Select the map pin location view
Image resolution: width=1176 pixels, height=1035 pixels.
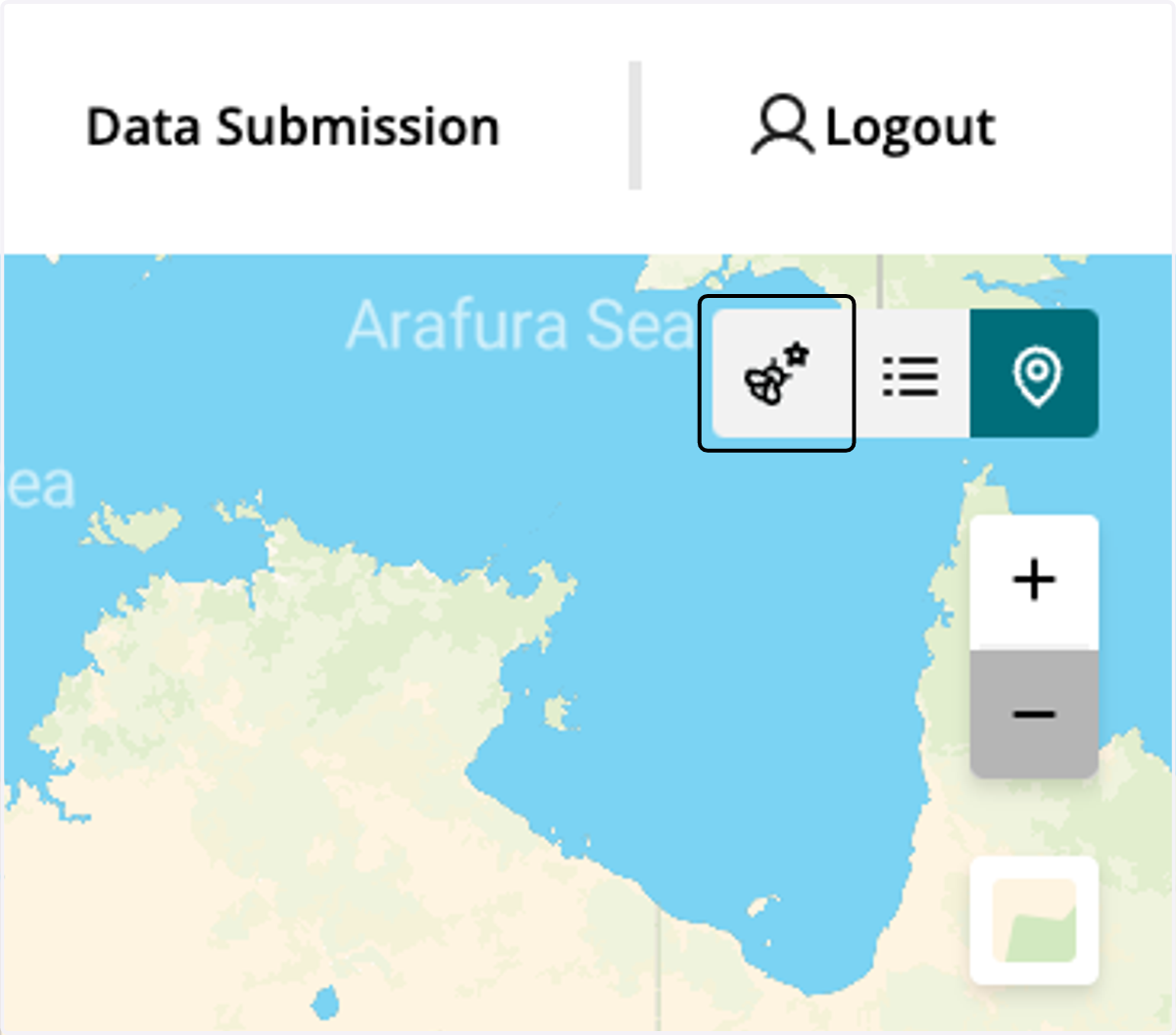(1035, 373)
